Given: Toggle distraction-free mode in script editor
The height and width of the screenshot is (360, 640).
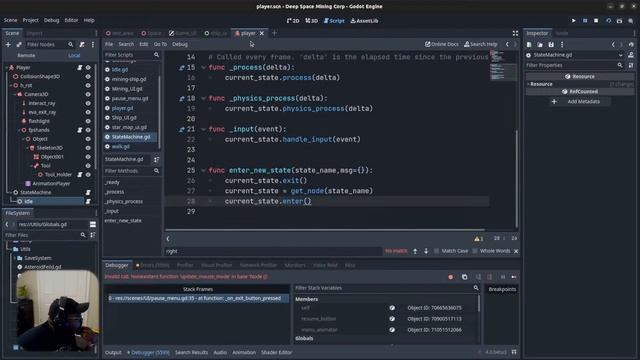Looking at the screenshot, I should click(515, 33).
